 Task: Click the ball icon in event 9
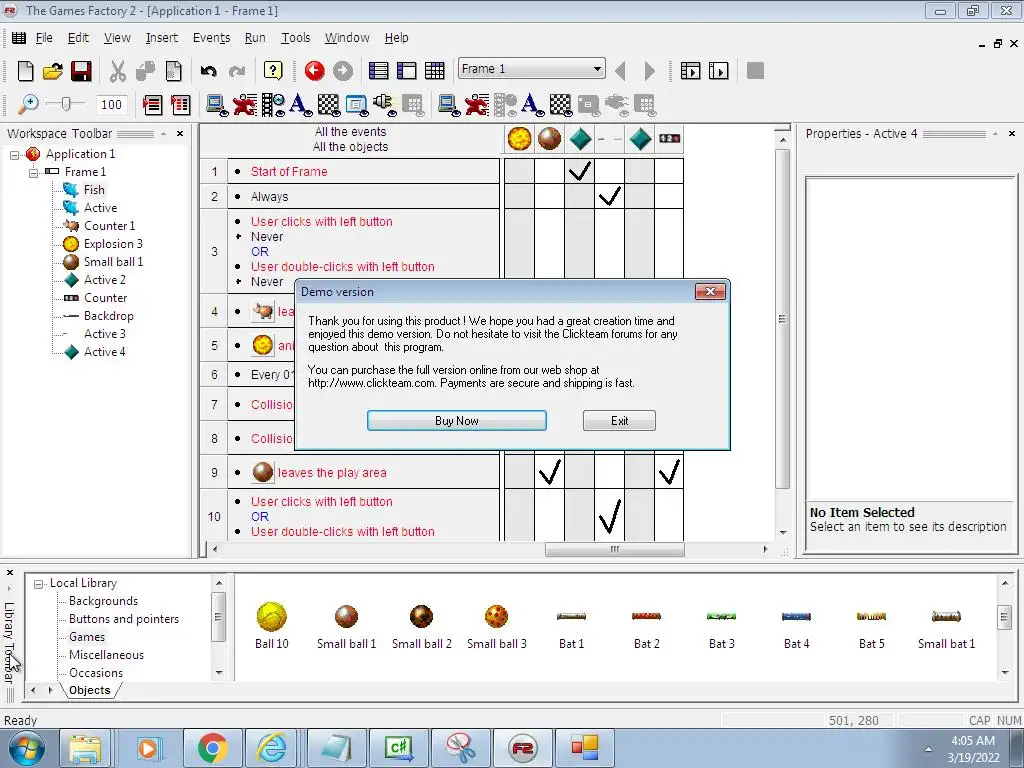pyautogui.click(x=263, y=472)
